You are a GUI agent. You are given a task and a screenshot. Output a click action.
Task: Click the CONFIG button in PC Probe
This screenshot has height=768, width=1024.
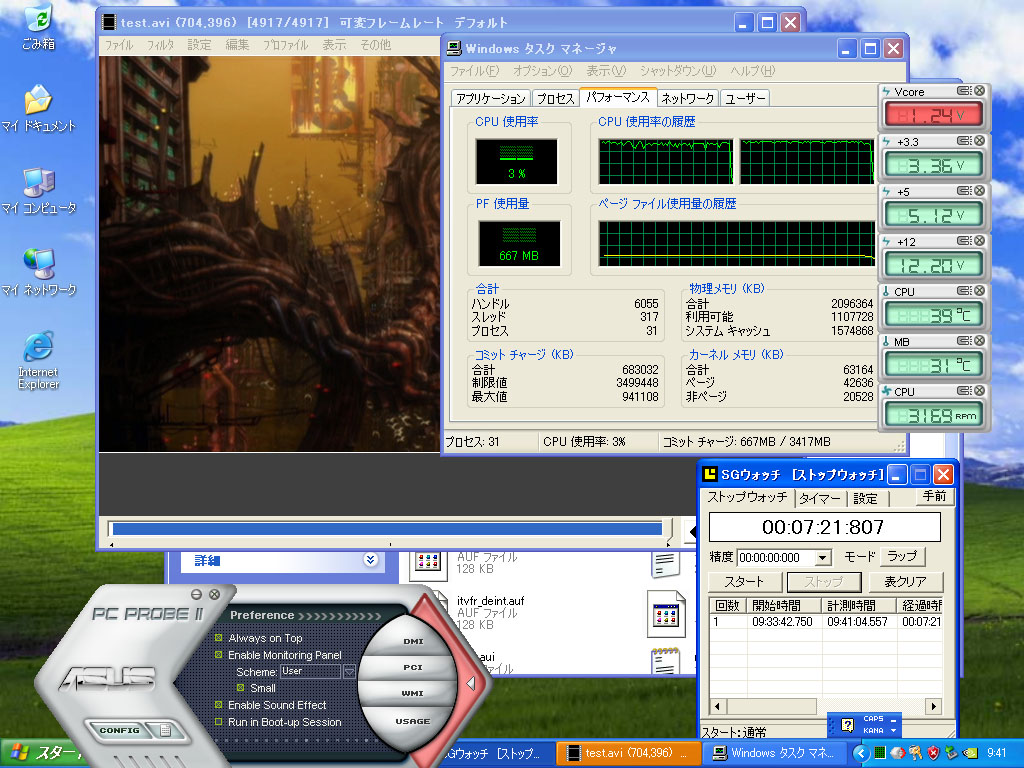[x=120, y=730]
